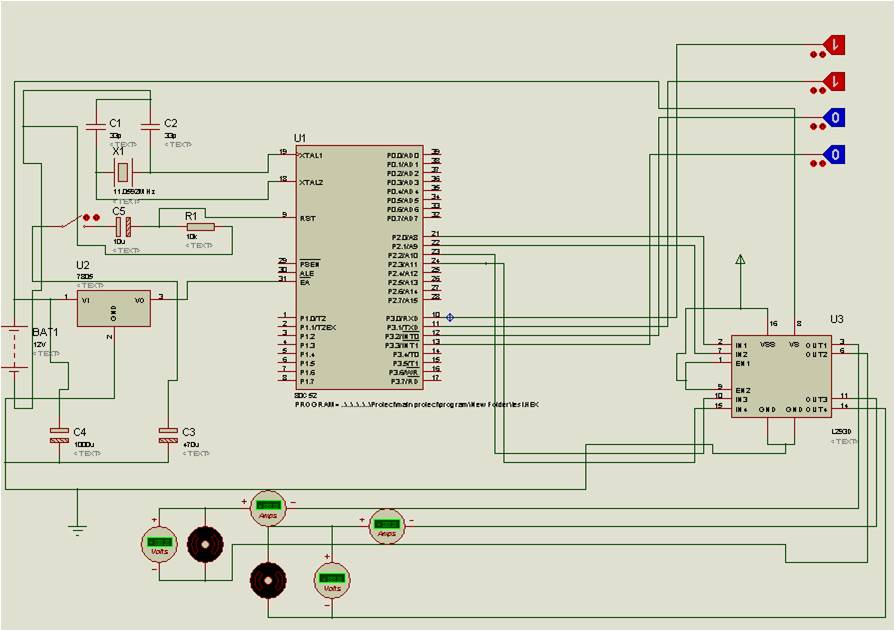Click the P1.0/T2 pin label

coord(313,319)
